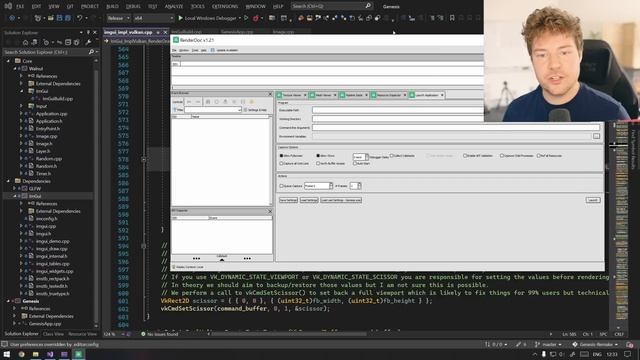Enable Capture Child Processes checkbox
Screen dimensions: 640x360
click(x=502, y=156)
